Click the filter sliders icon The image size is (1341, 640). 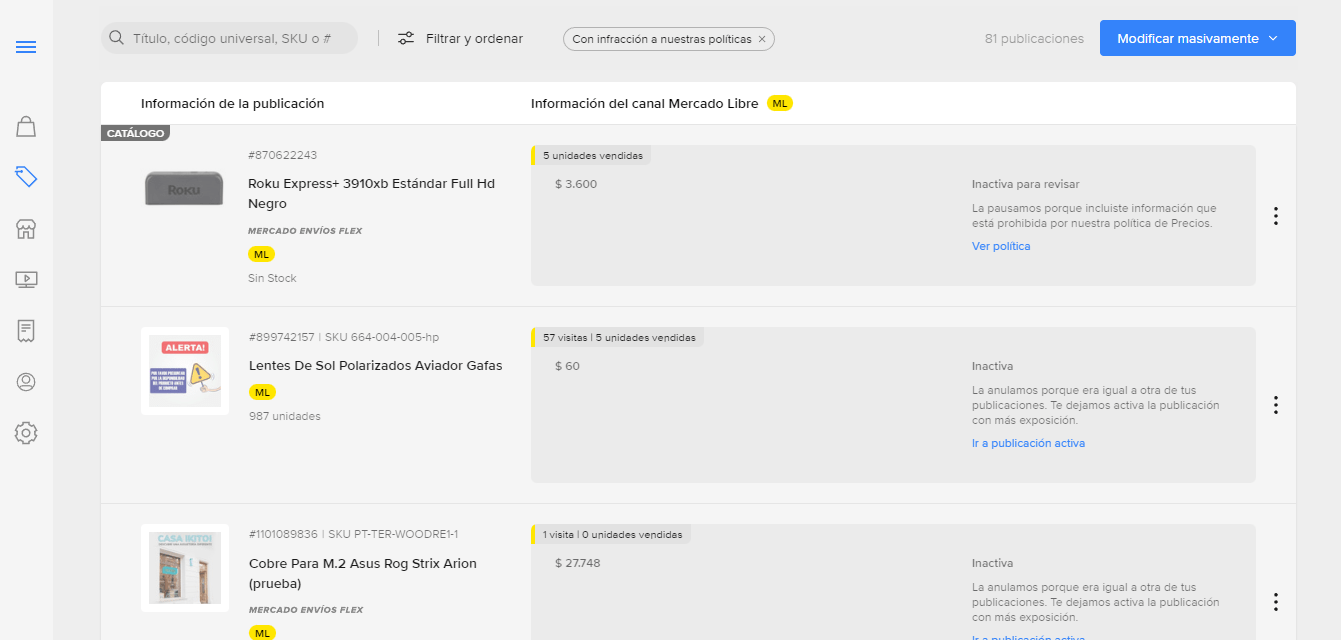point(406,38)
